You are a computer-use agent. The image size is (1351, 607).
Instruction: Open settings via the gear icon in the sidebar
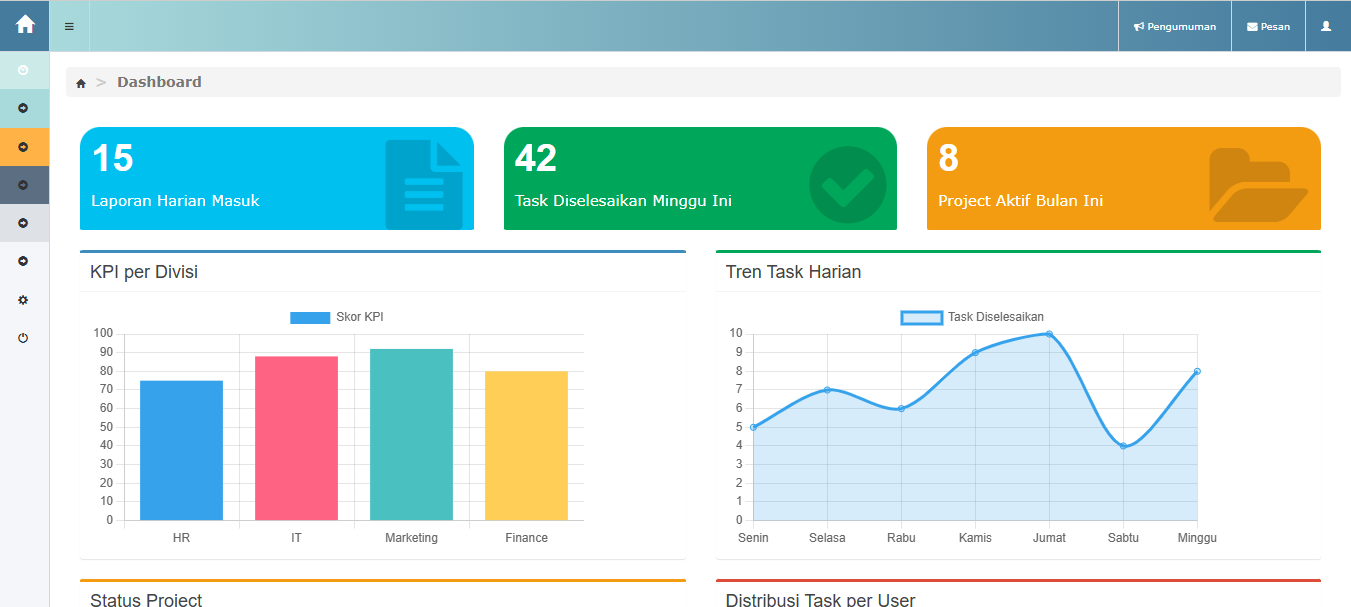click(23, 300)
